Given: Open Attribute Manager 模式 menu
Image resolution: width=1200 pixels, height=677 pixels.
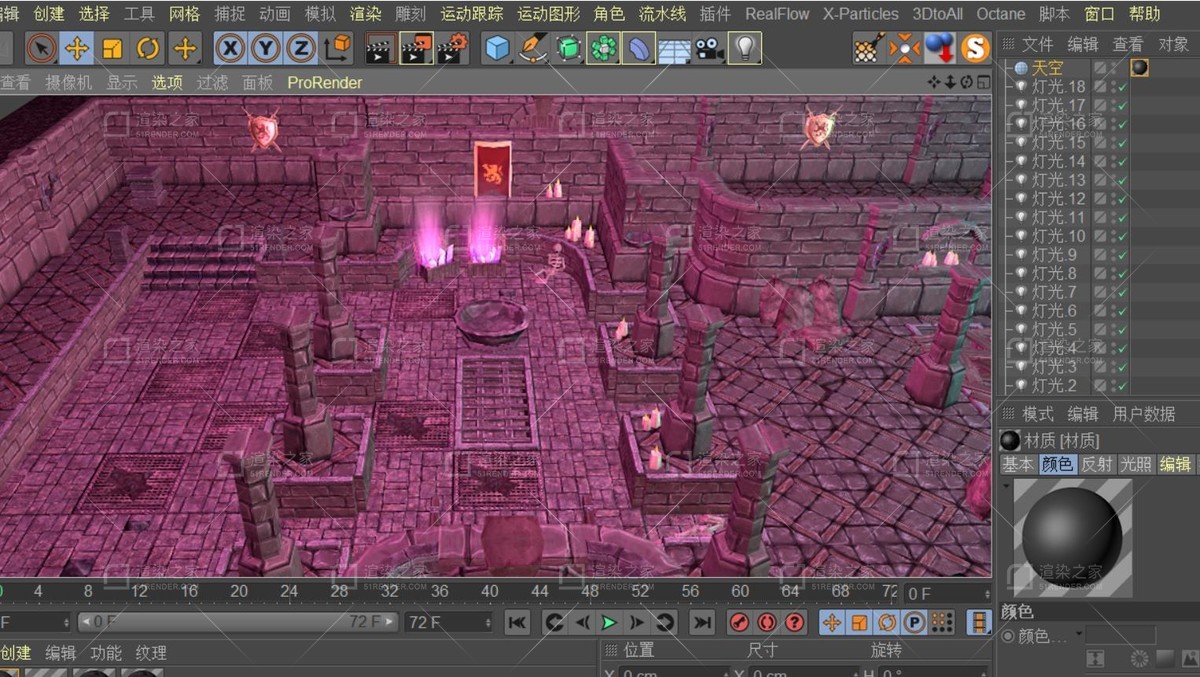Looking at the screenshot, I should tap(1038, 414).
